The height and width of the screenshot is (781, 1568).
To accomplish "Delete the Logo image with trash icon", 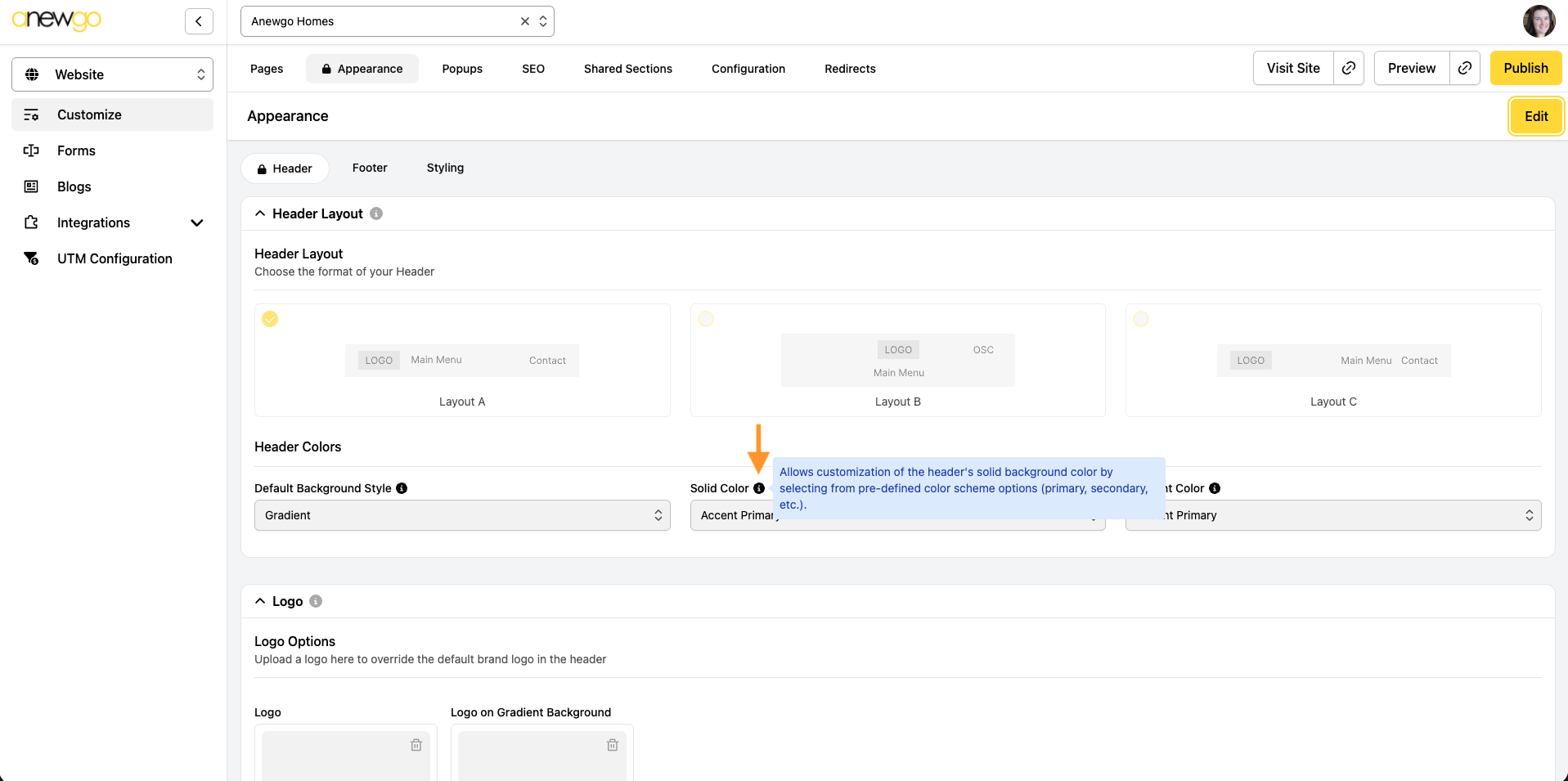I will tap(416, 745).
